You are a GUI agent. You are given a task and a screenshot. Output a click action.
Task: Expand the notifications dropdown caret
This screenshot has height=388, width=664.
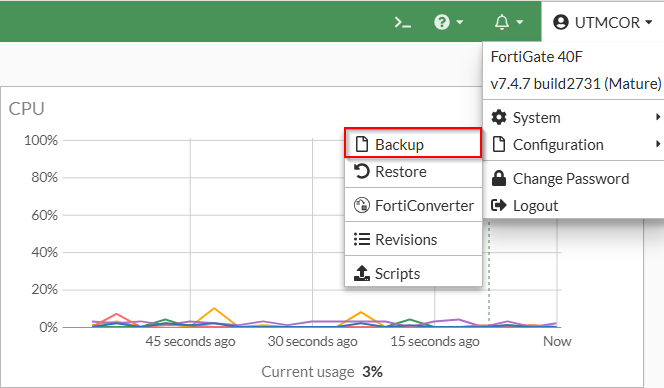pyautogui.click(x=520, y=22)
